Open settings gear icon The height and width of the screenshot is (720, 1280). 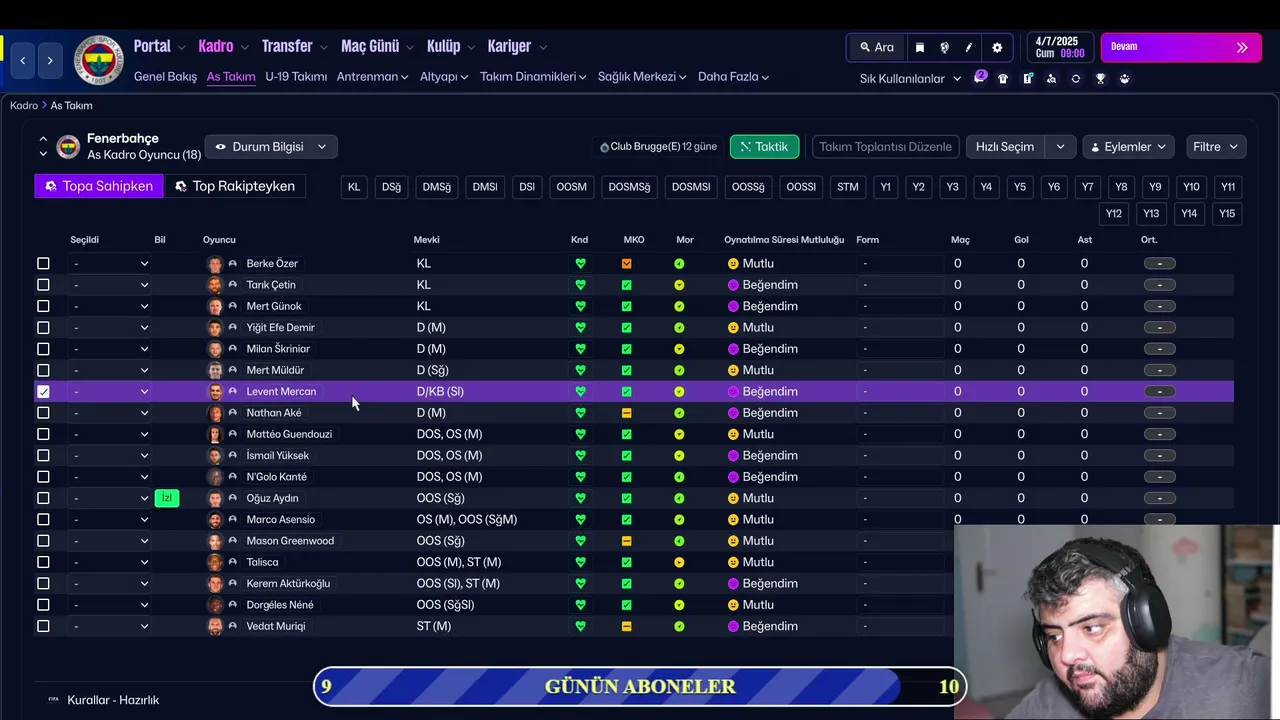[x=997, y=47]
